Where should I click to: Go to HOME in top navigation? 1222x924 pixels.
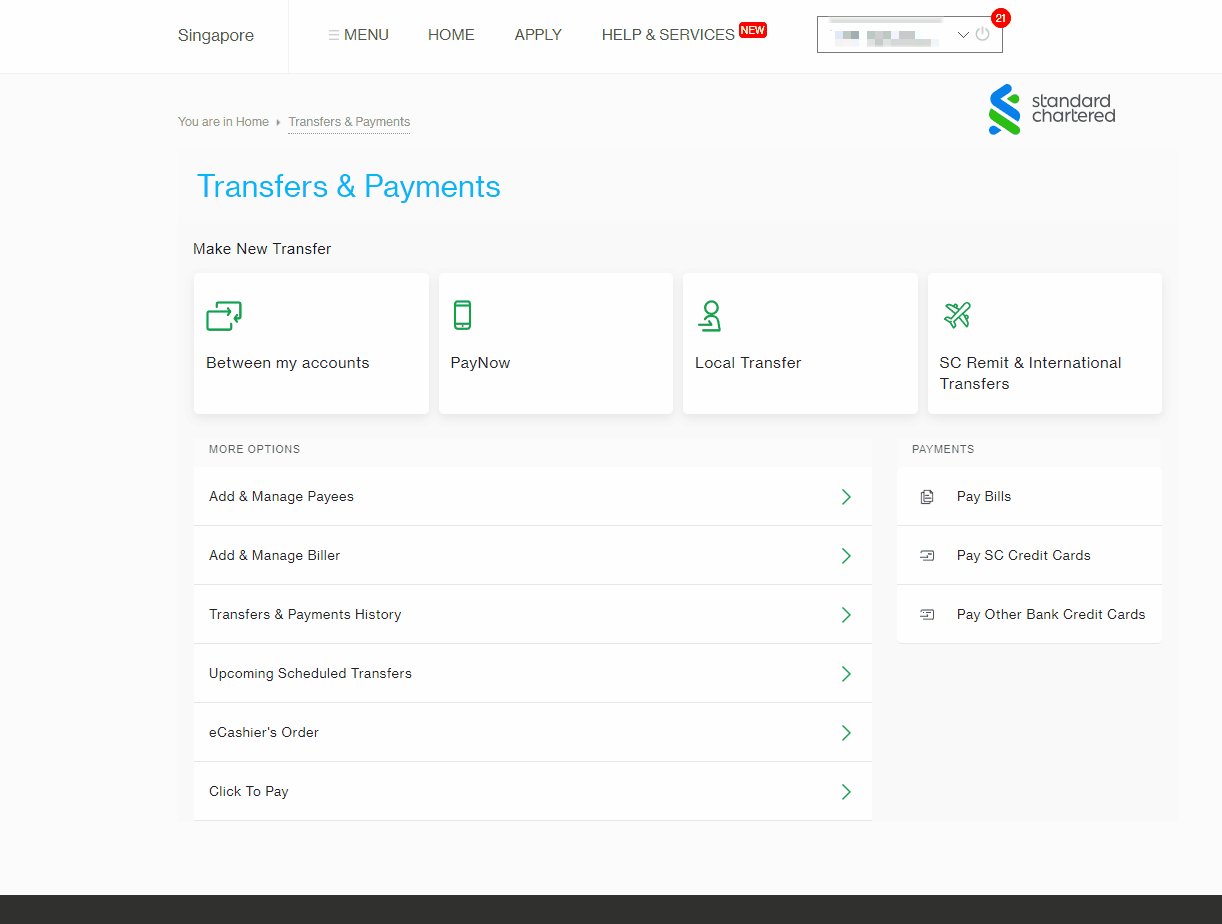coord(451,35)
